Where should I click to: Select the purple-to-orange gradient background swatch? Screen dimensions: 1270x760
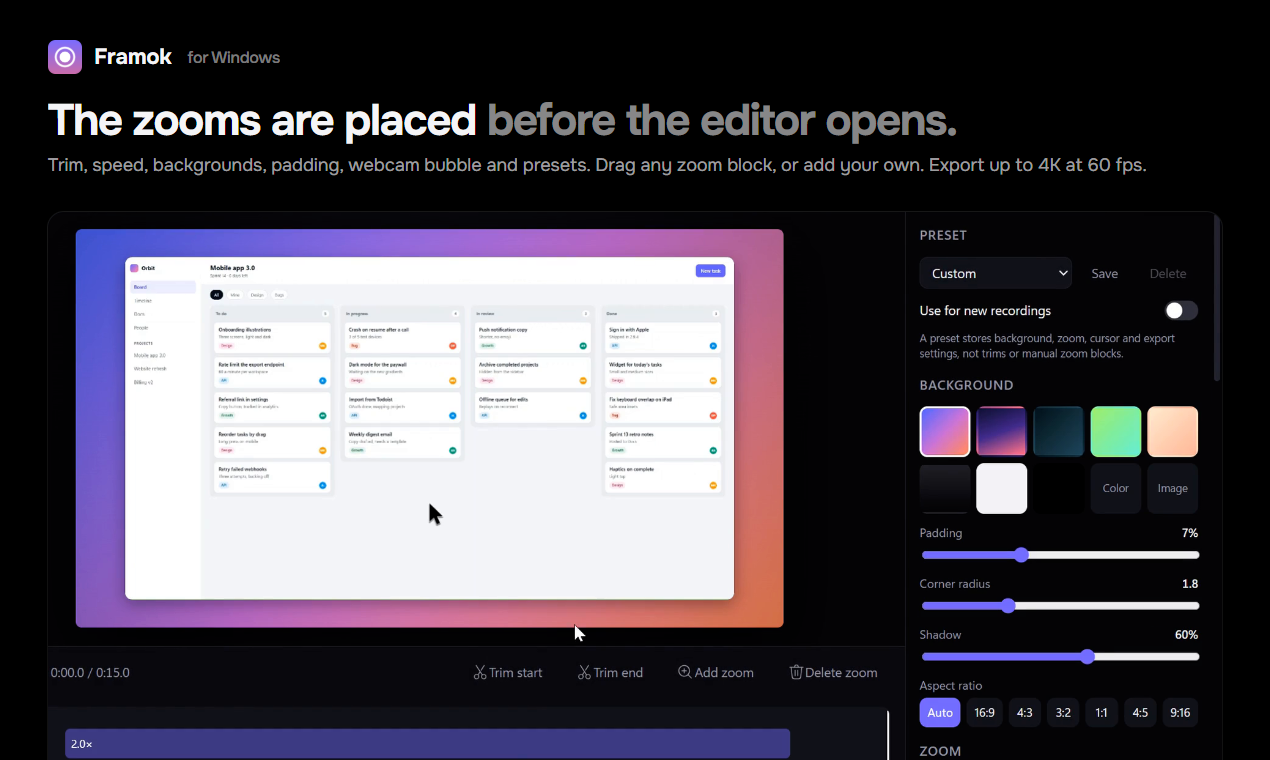945,431
